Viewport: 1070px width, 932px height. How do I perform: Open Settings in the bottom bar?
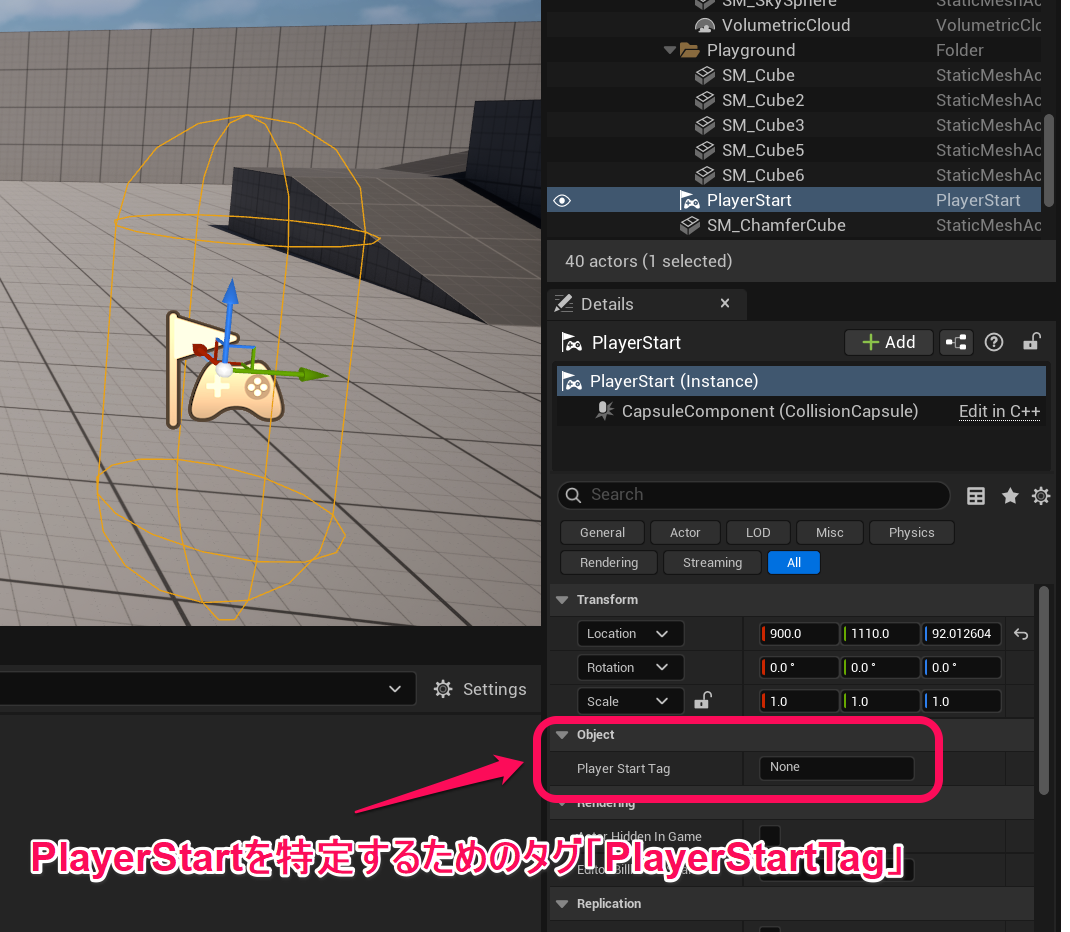(x=480, y=689)
